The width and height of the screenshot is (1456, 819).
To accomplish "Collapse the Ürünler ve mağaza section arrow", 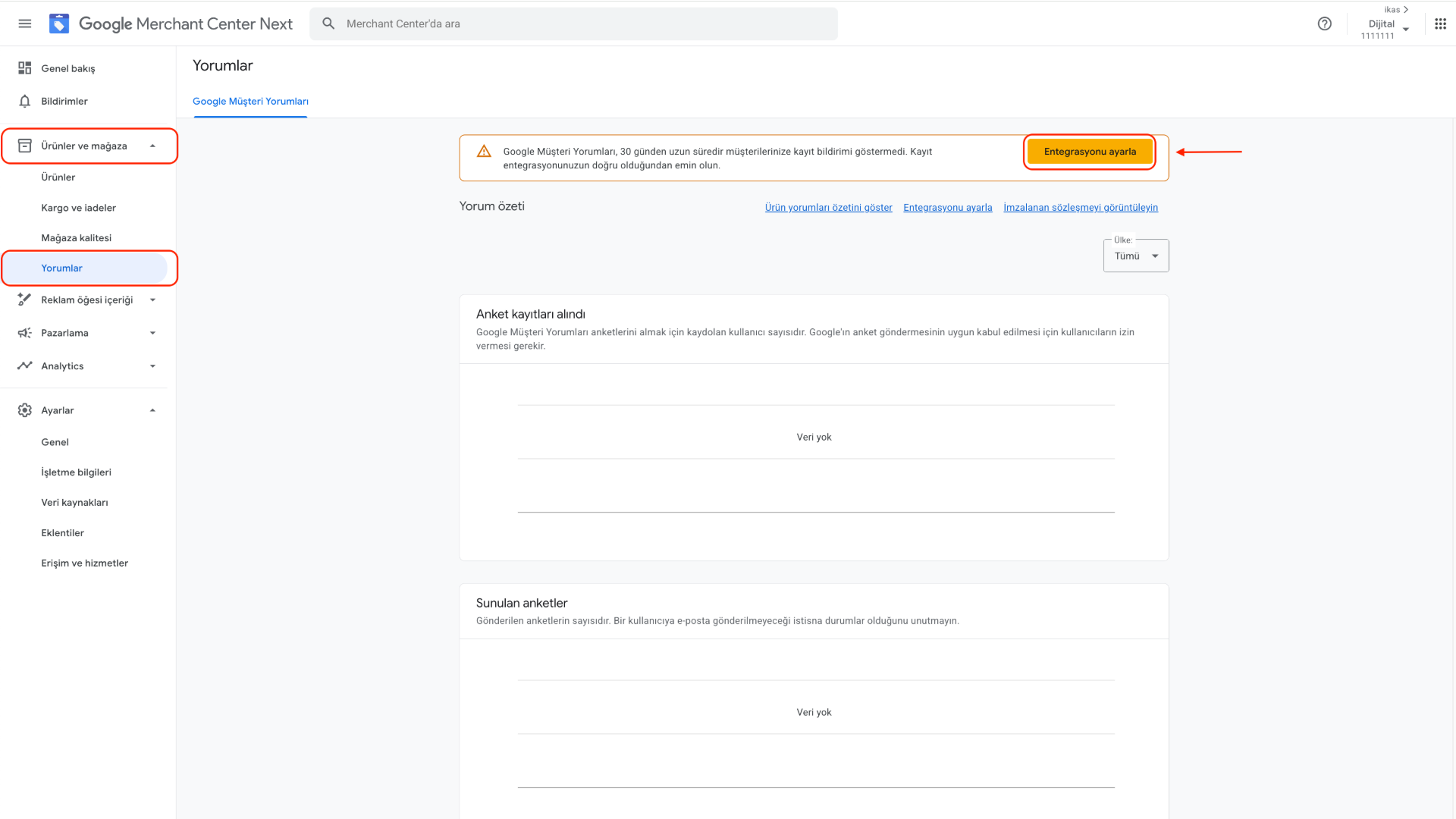I will [x=152, y=146].
